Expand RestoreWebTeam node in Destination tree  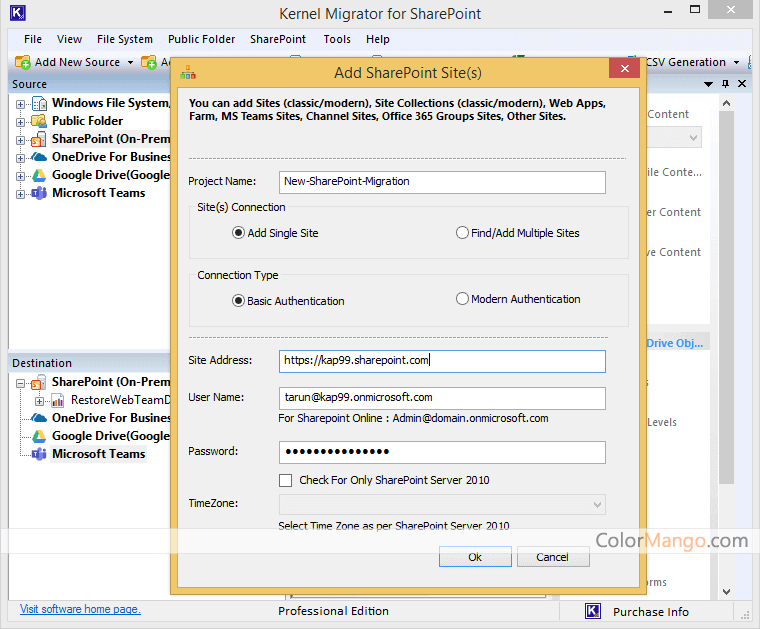coord(41,400)
